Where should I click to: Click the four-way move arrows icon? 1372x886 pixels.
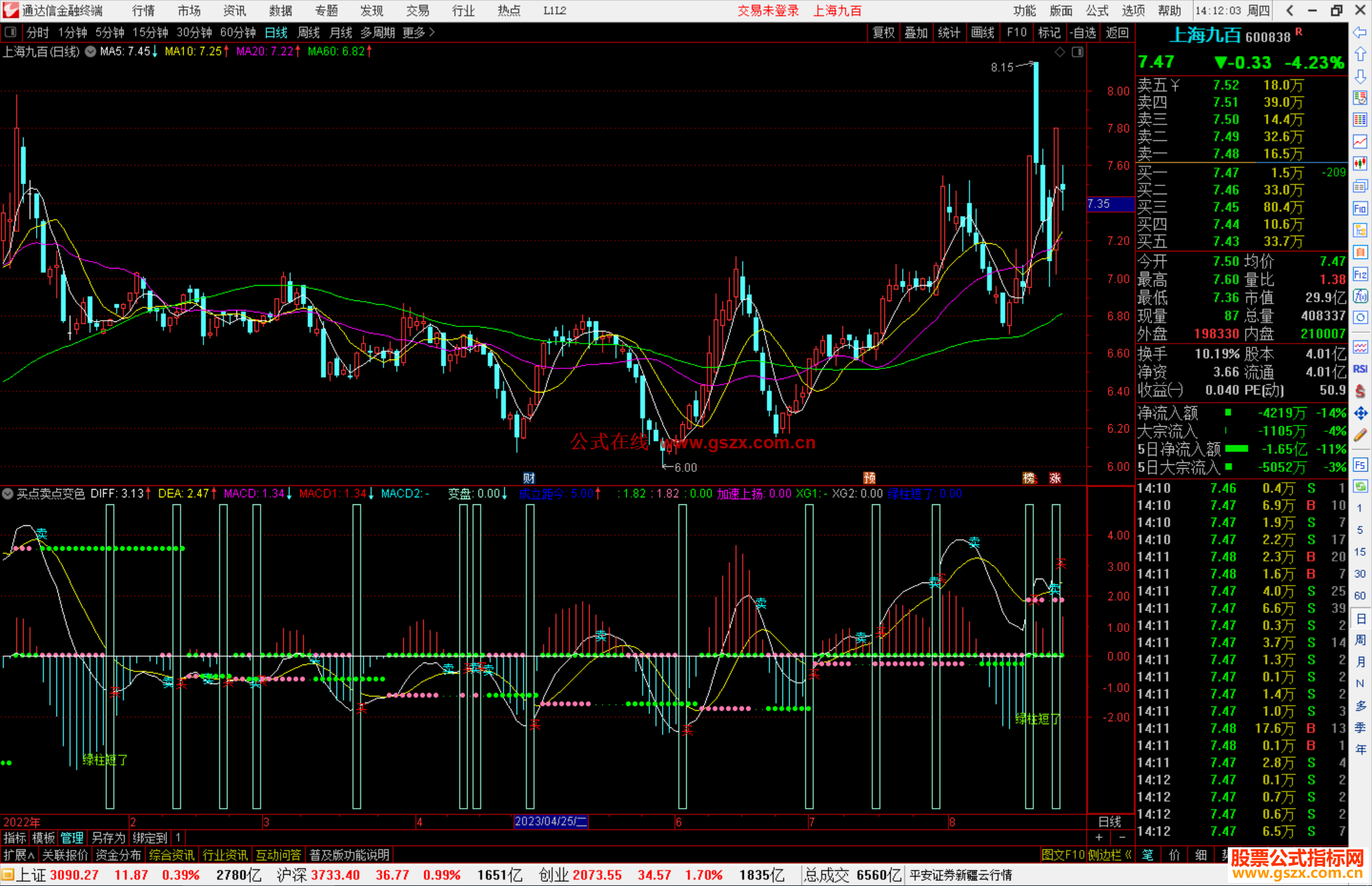click(1360, 413)
